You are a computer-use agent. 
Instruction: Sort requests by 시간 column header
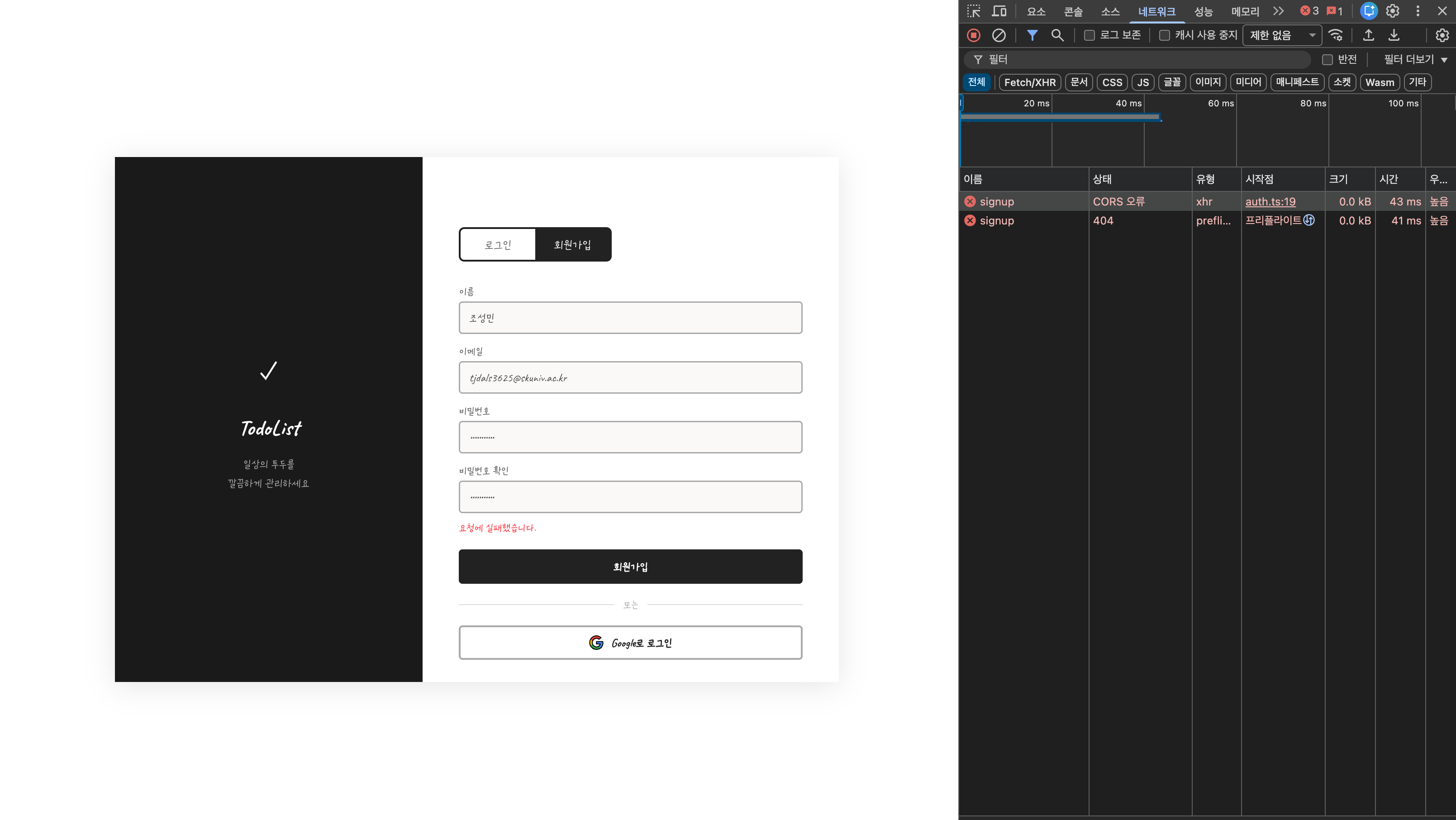click(x=1400, y=179)
